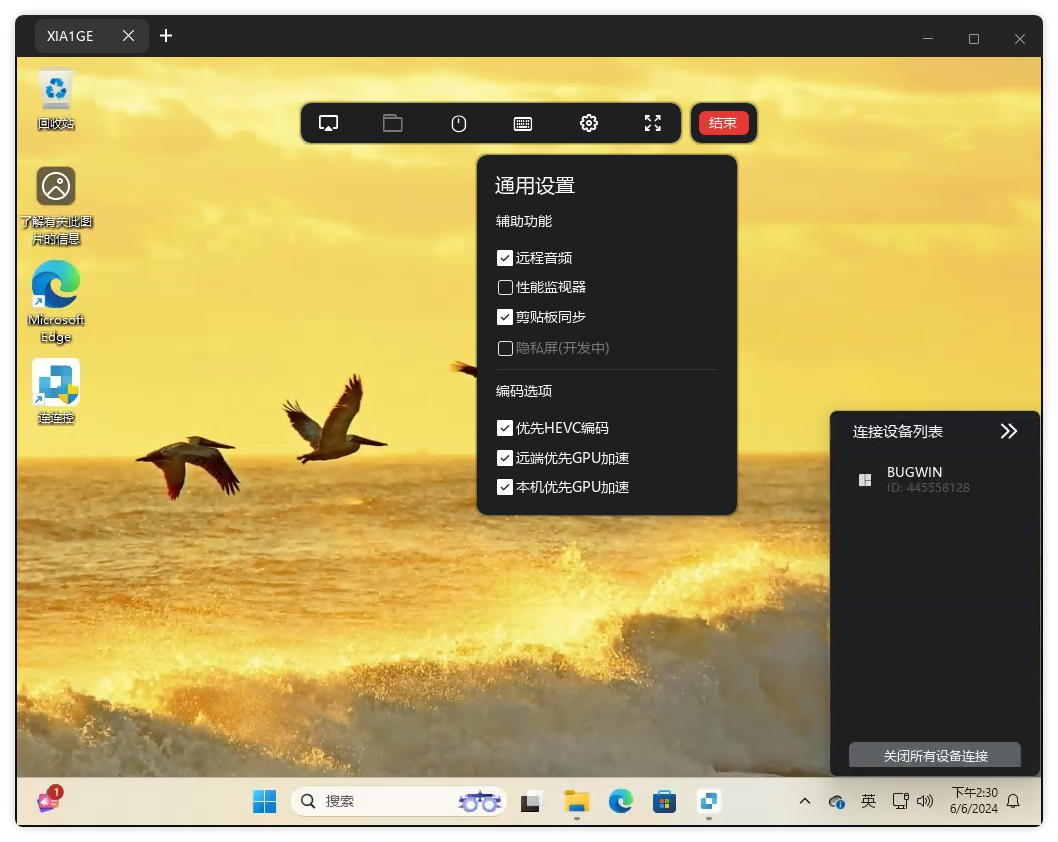Click the red 结束 end session button

[723, 123]
